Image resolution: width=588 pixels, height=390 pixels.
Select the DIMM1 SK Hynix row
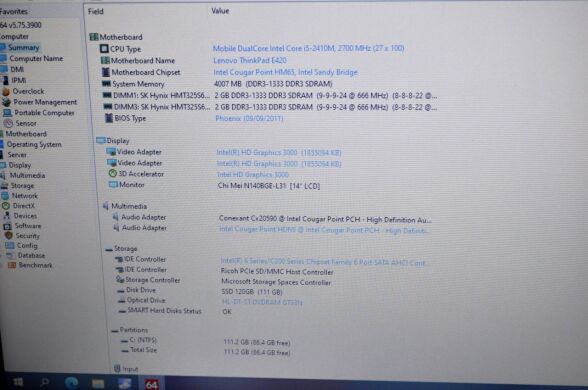(270, 96)
